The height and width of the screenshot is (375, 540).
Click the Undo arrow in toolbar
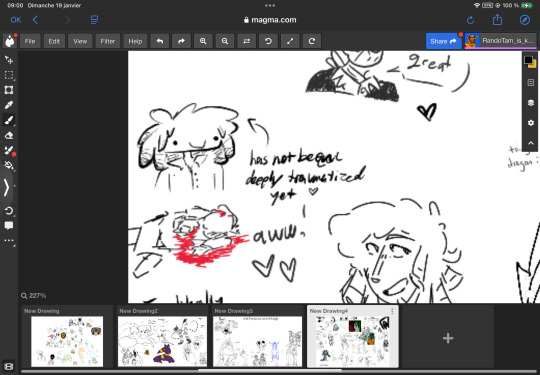tap(160, 41)
